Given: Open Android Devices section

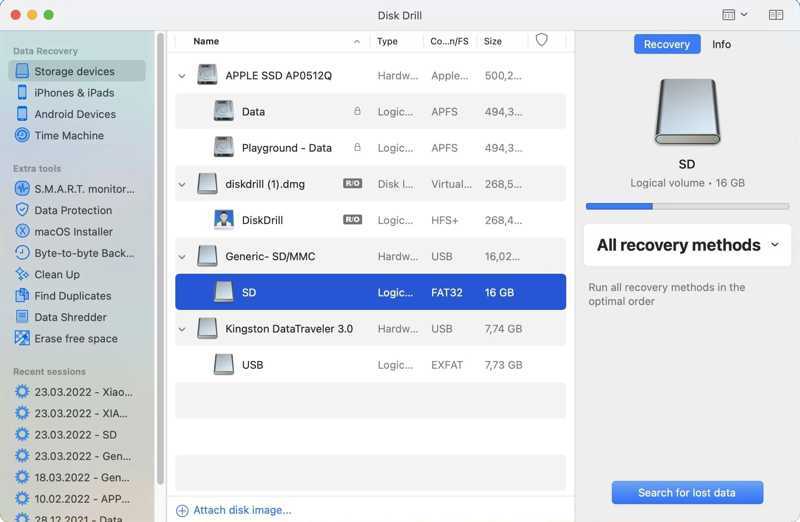Looking at the screenshot, I should point(75,114).
